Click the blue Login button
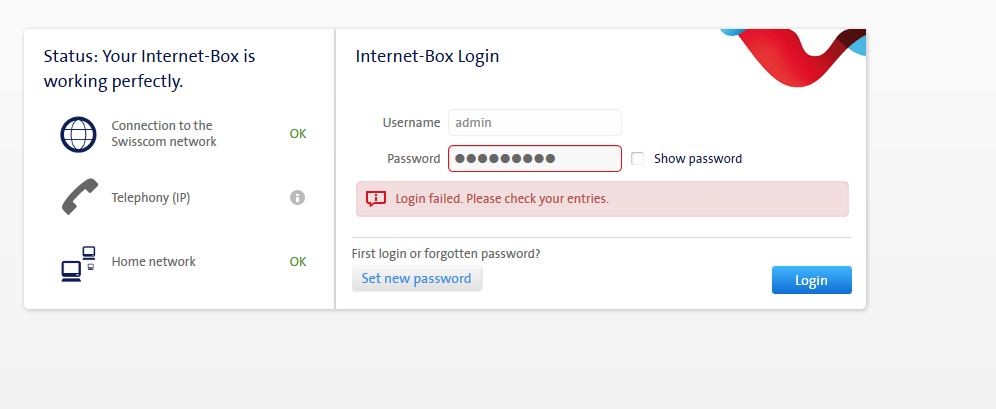996x409 pixels. point(811,280)
